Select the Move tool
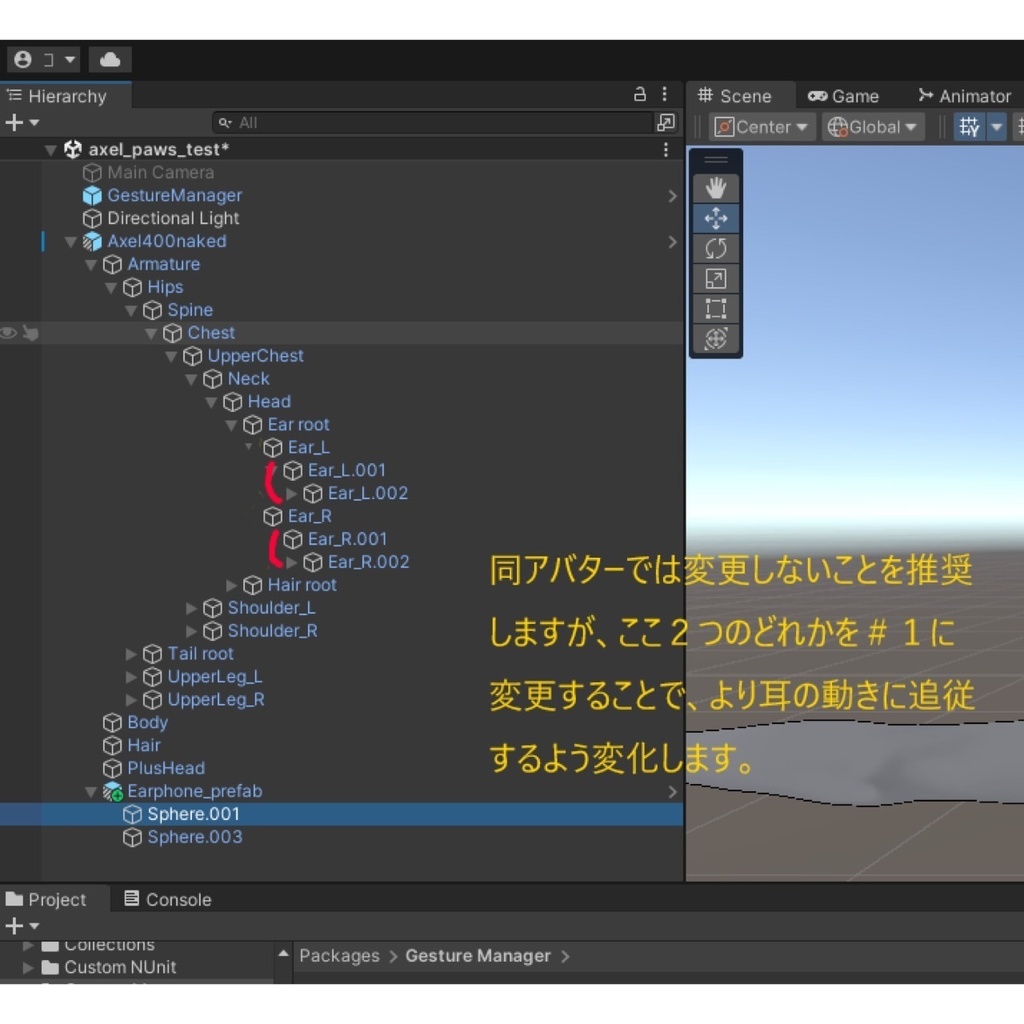1024x1024 pixels. [x=716, y=217]
